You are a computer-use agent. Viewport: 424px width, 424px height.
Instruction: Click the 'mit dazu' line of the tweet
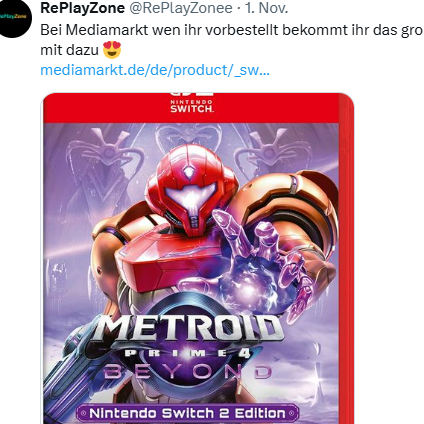click(69, 50)
